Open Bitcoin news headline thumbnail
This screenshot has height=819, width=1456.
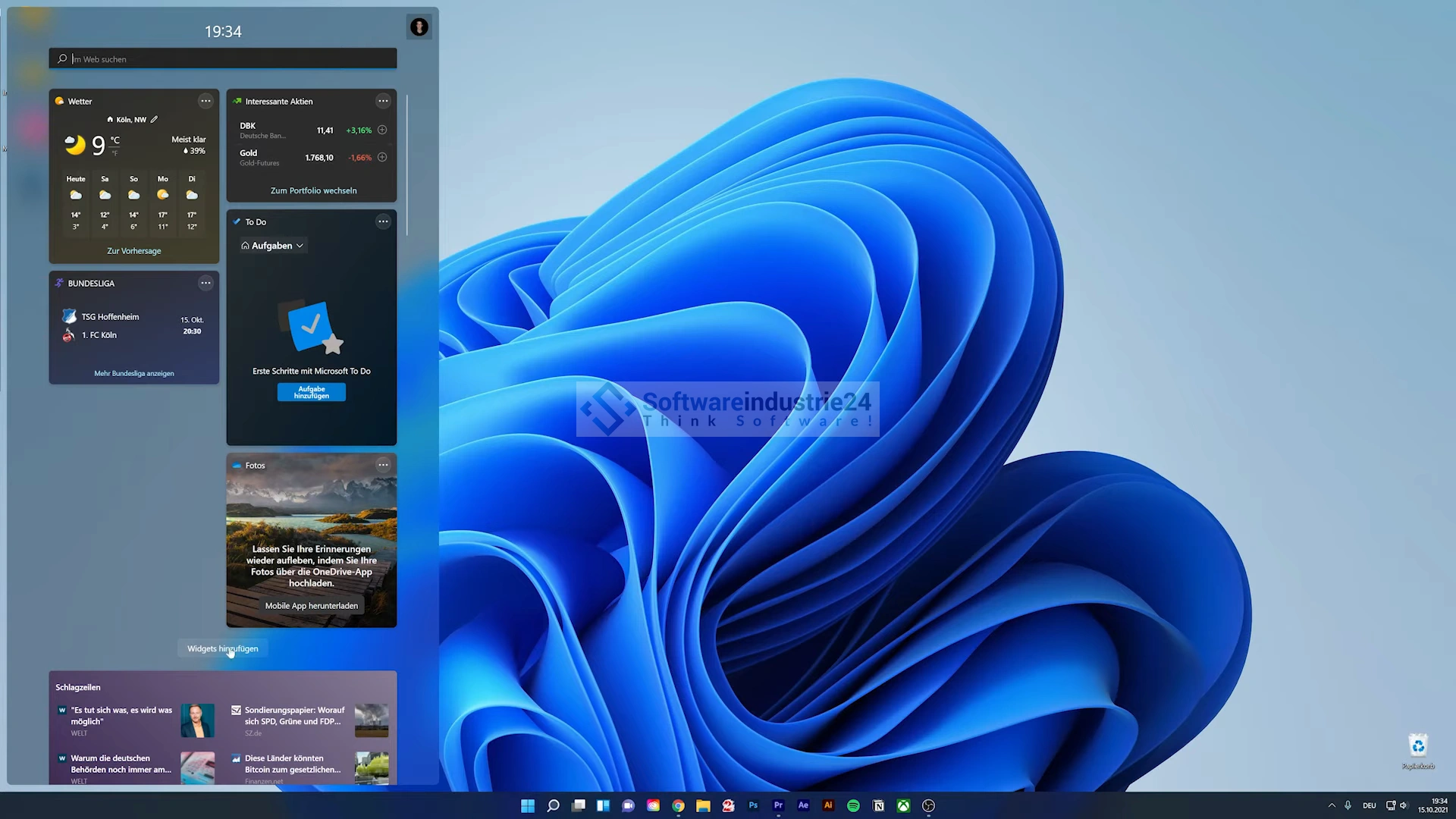372,767
